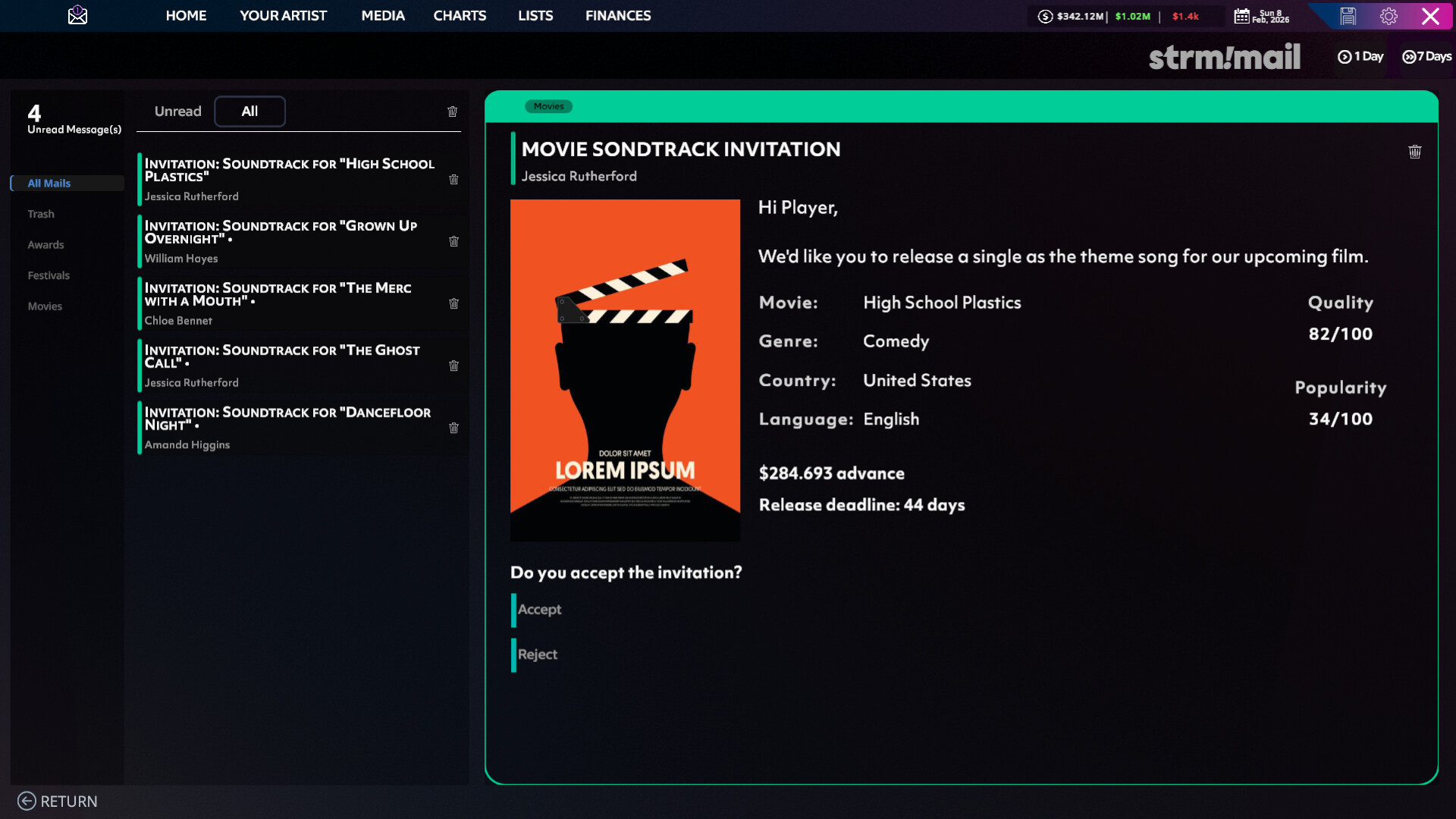Advance time by 1 Day
The height and width of the screenshot is (819, 1456).
point(1360,56)
